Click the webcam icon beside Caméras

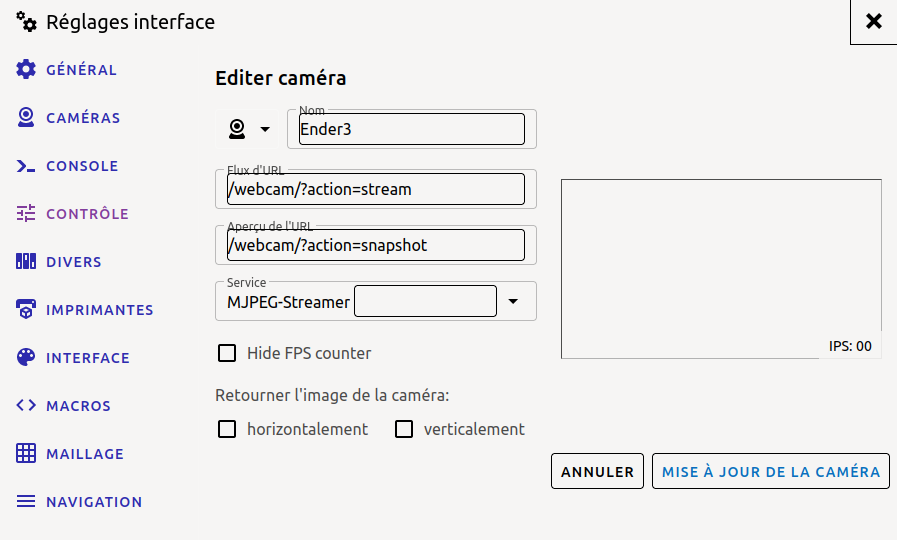(x=26, y=118)
